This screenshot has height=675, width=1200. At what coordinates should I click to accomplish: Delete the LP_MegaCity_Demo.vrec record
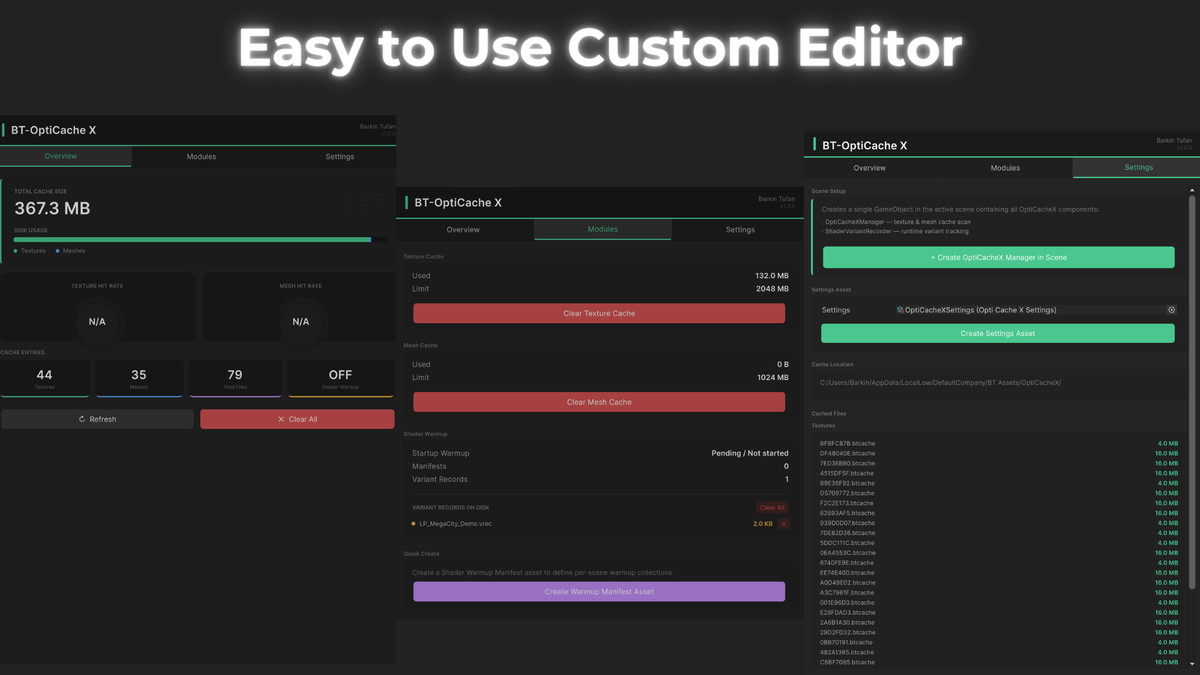coord(784,524)
